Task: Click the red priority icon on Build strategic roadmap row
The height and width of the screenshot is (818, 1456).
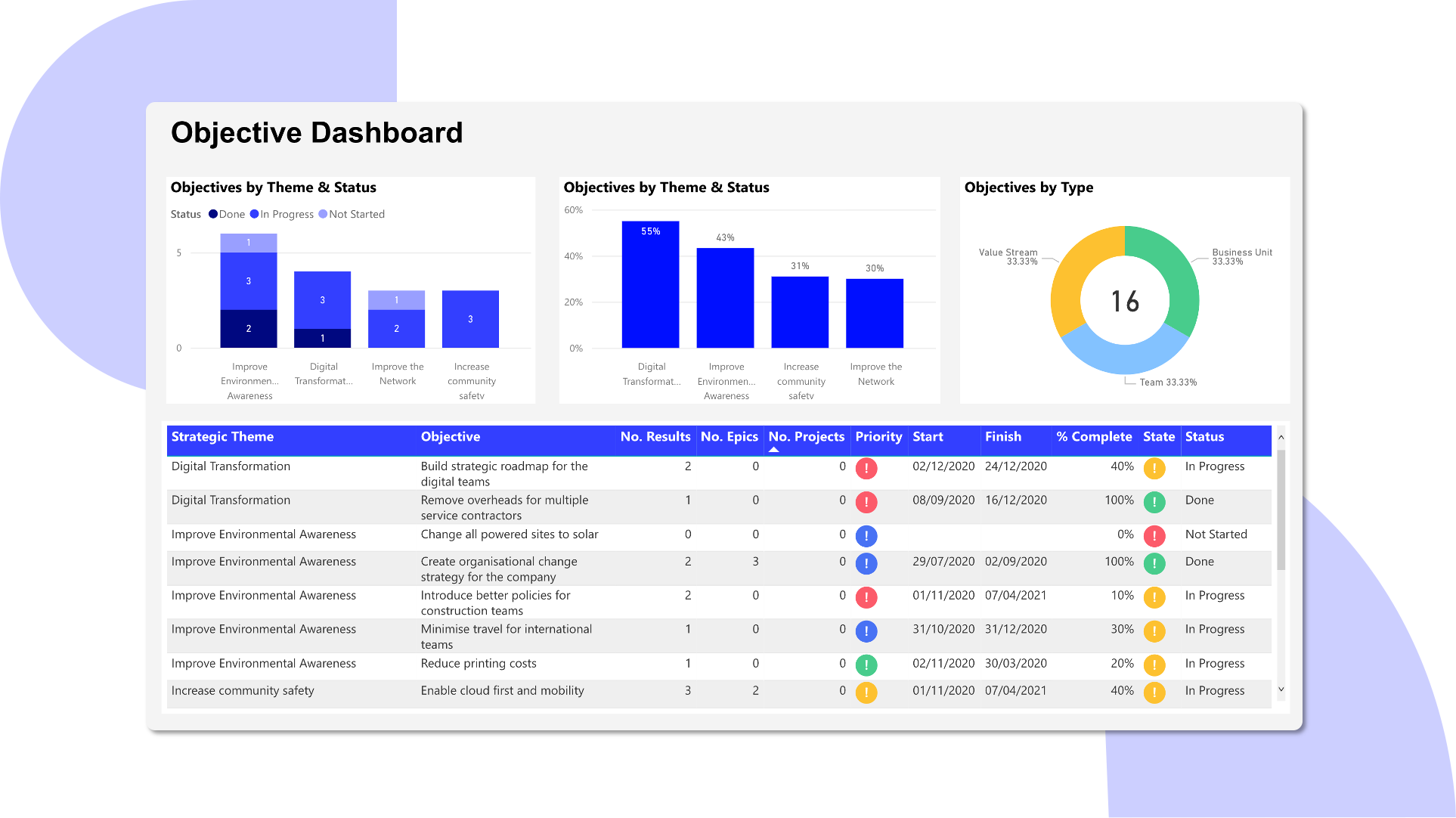Action: pos(866,469)
